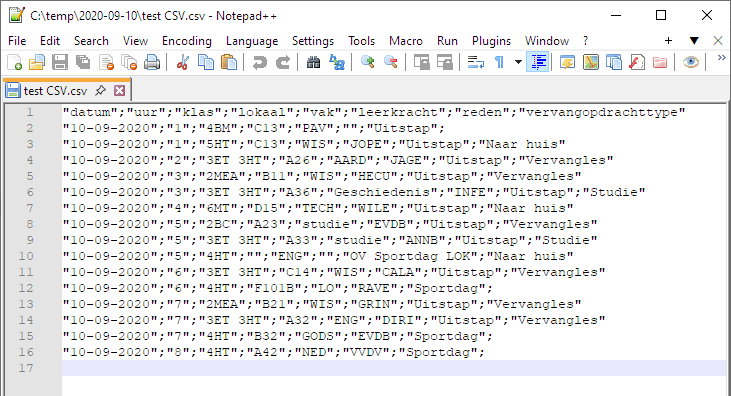Click line number 8 in the margin
Viewport: 731px width, 396px height.
point(30,224)
